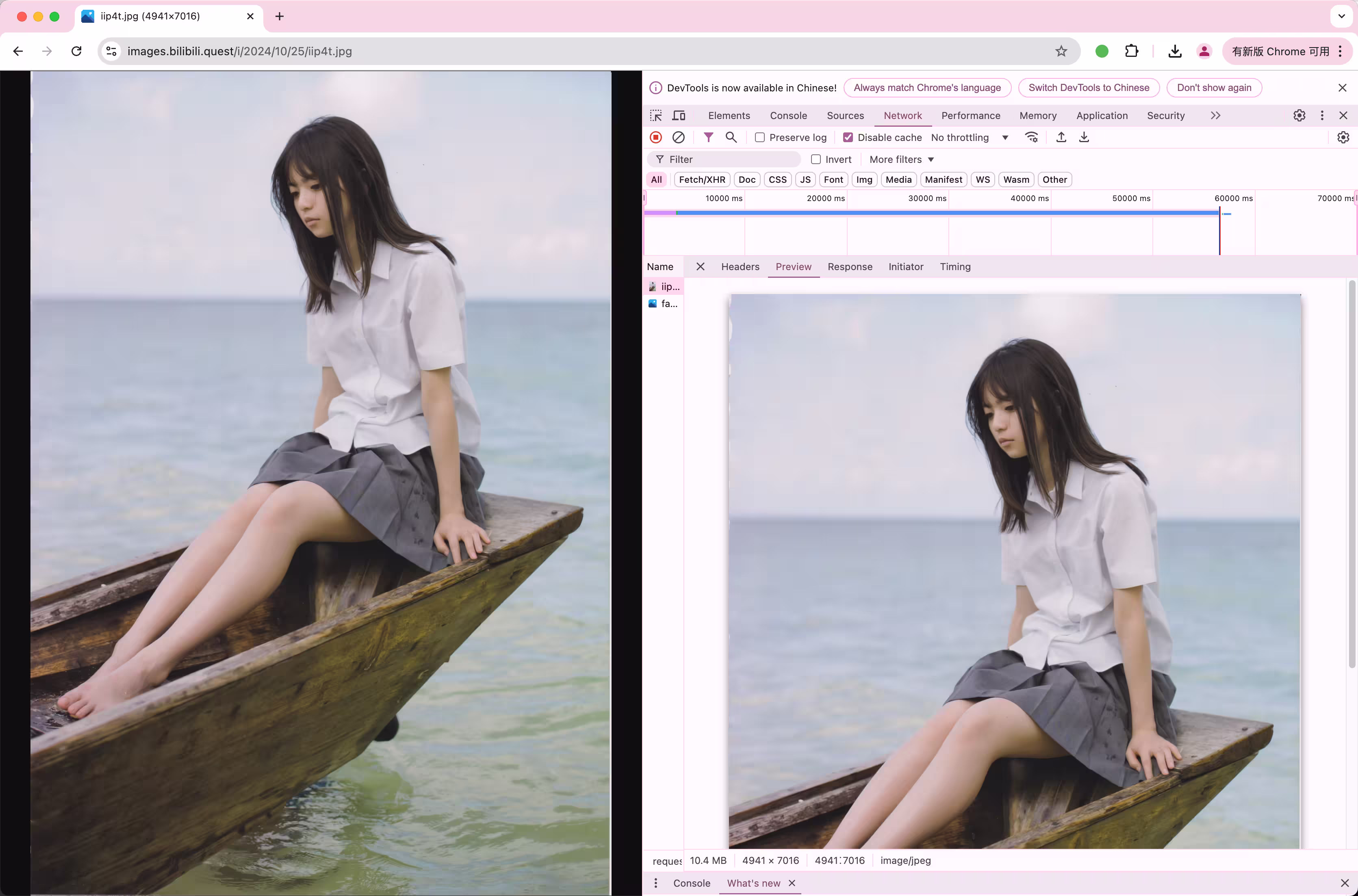Check the Invert filter checkbox
The height and width of the screenshot is (896, 1358).
[x=816, y=160]
